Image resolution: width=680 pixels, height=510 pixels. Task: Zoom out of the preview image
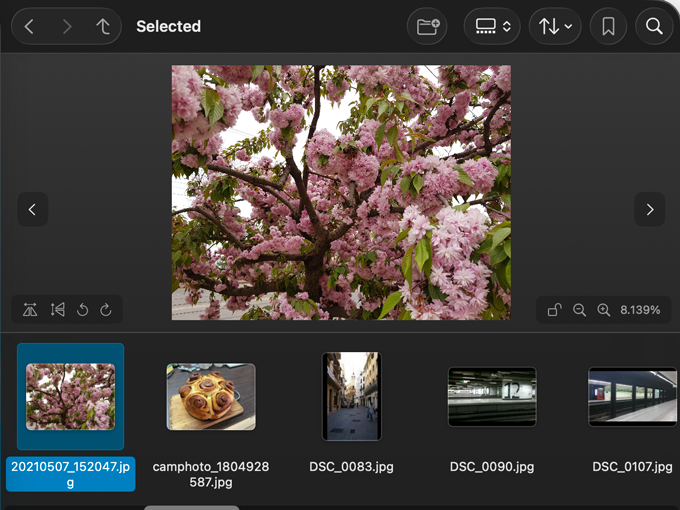coord(579,310)
